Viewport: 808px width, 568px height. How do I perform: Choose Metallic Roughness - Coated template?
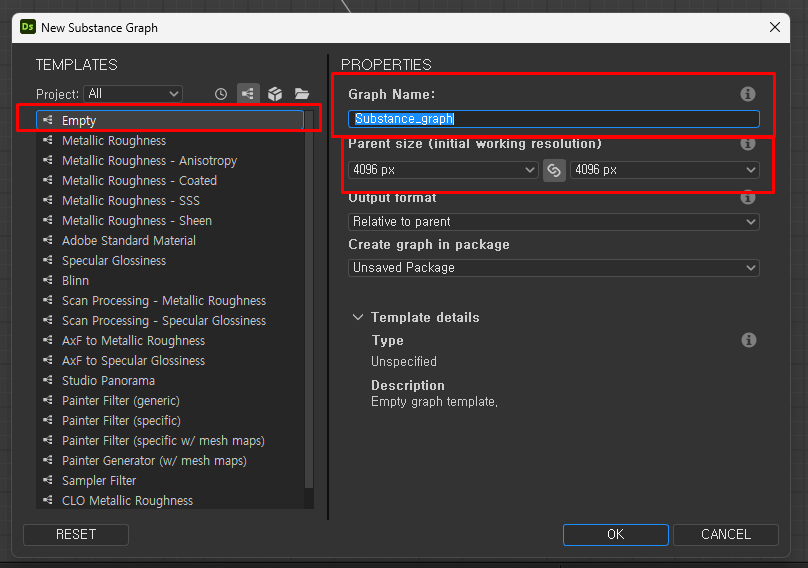click(x=170, y=181)
